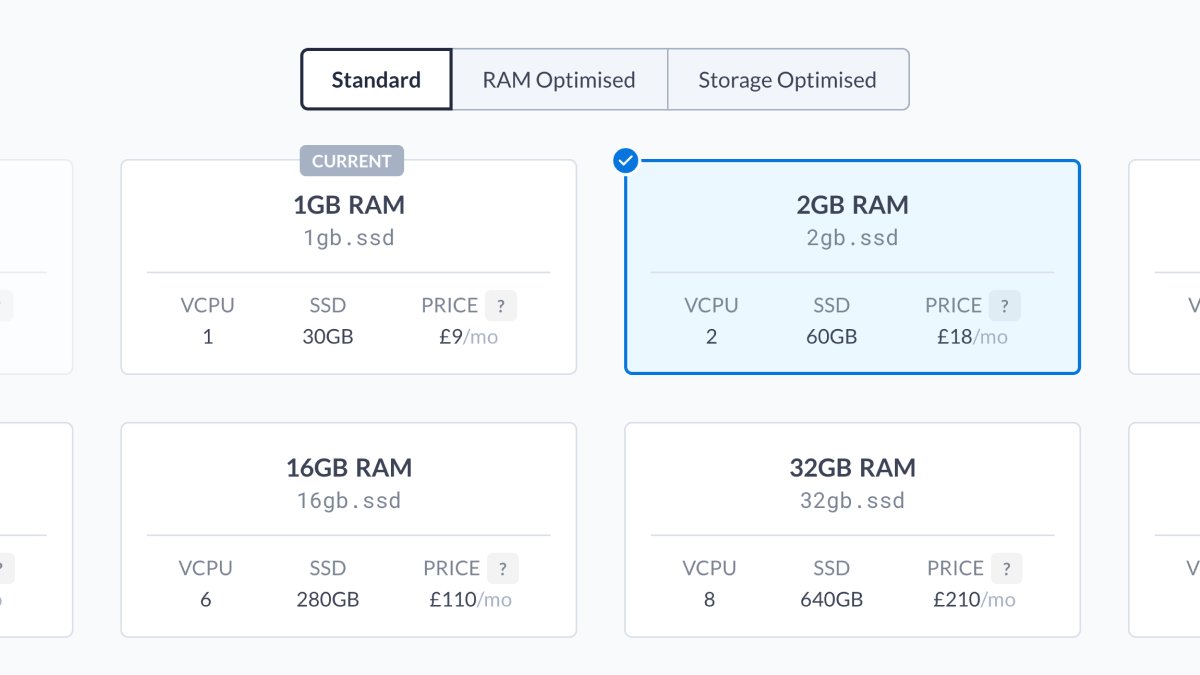
Task: Click the 30GB SSD value
Action: (328, 337)
